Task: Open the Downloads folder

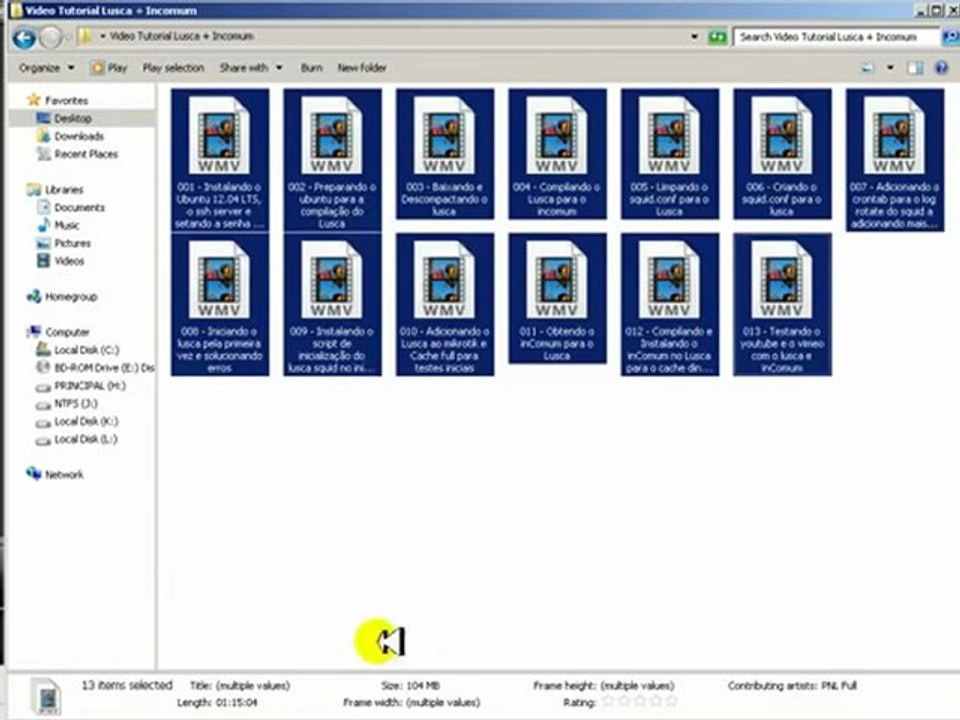Action: coord(70,136)
